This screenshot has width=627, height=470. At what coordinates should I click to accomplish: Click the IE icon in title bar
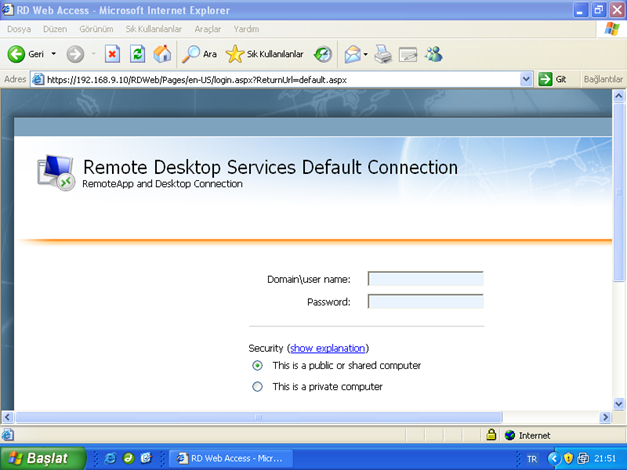[x=8, y=10]
